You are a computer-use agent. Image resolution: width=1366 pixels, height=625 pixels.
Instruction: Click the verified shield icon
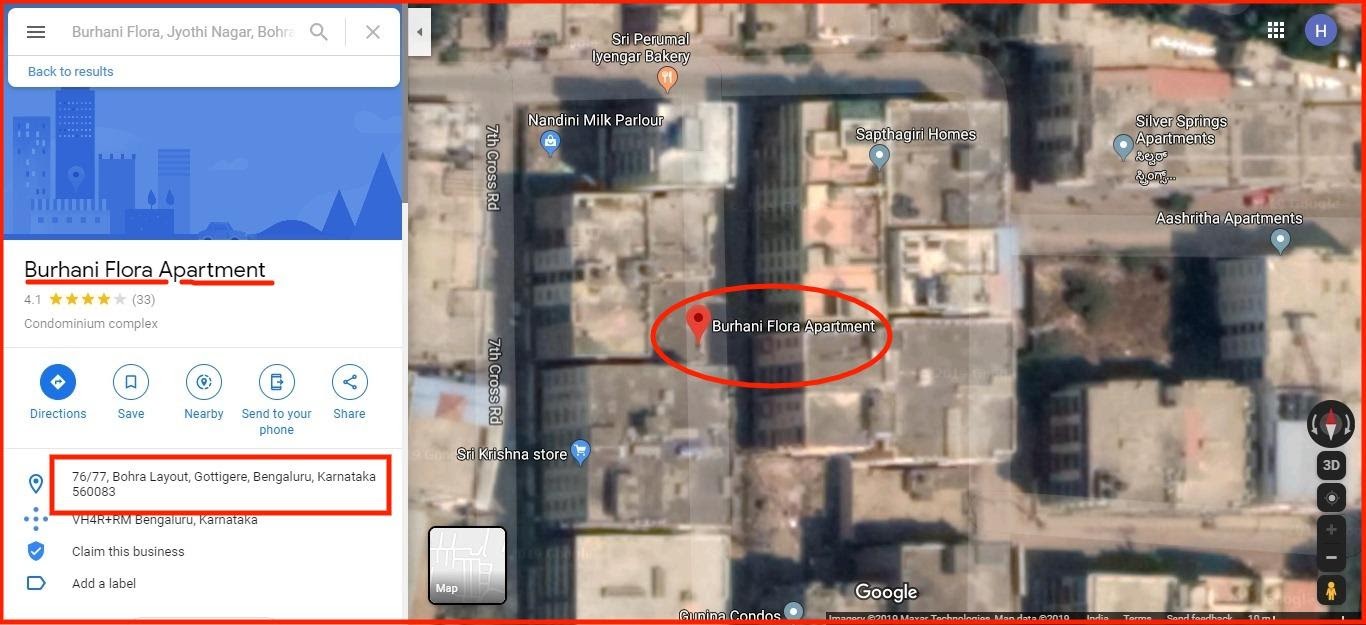tap(36, 551)
